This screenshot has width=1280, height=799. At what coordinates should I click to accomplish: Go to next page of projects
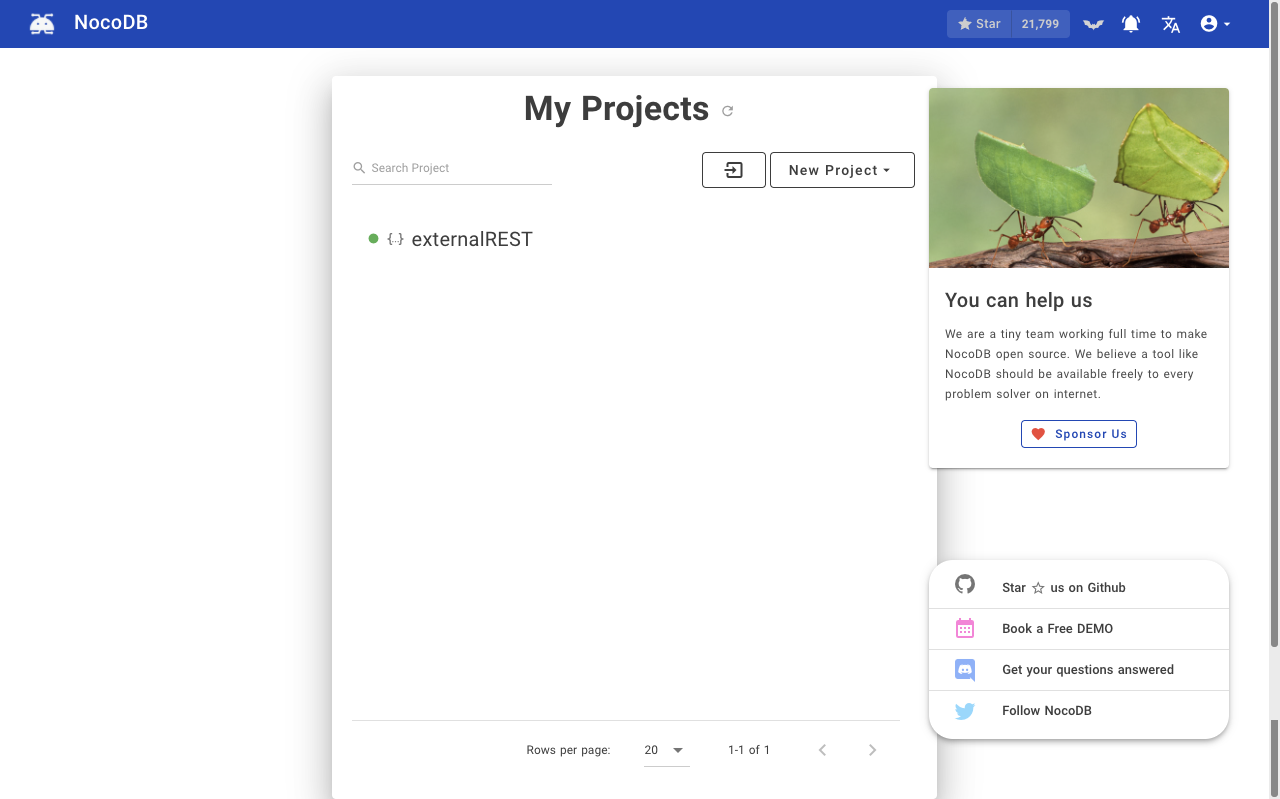pos(872,750)
